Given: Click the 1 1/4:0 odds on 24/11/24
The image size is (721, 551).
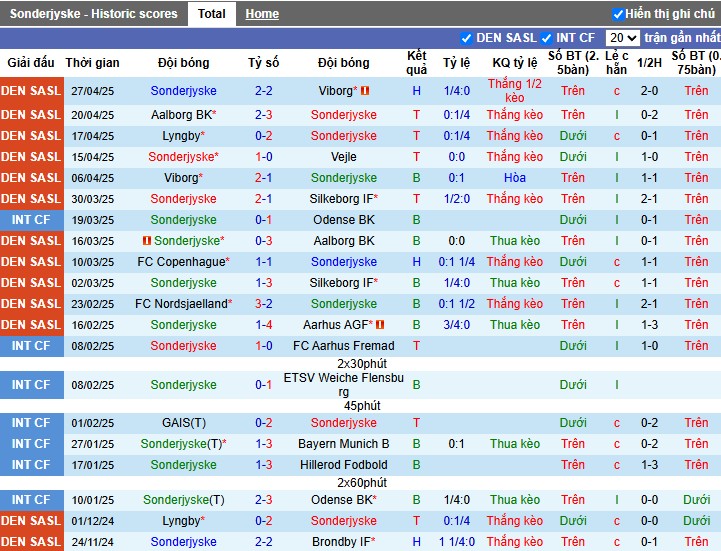Looking at the screenshot, I should (x=457, y=542).
